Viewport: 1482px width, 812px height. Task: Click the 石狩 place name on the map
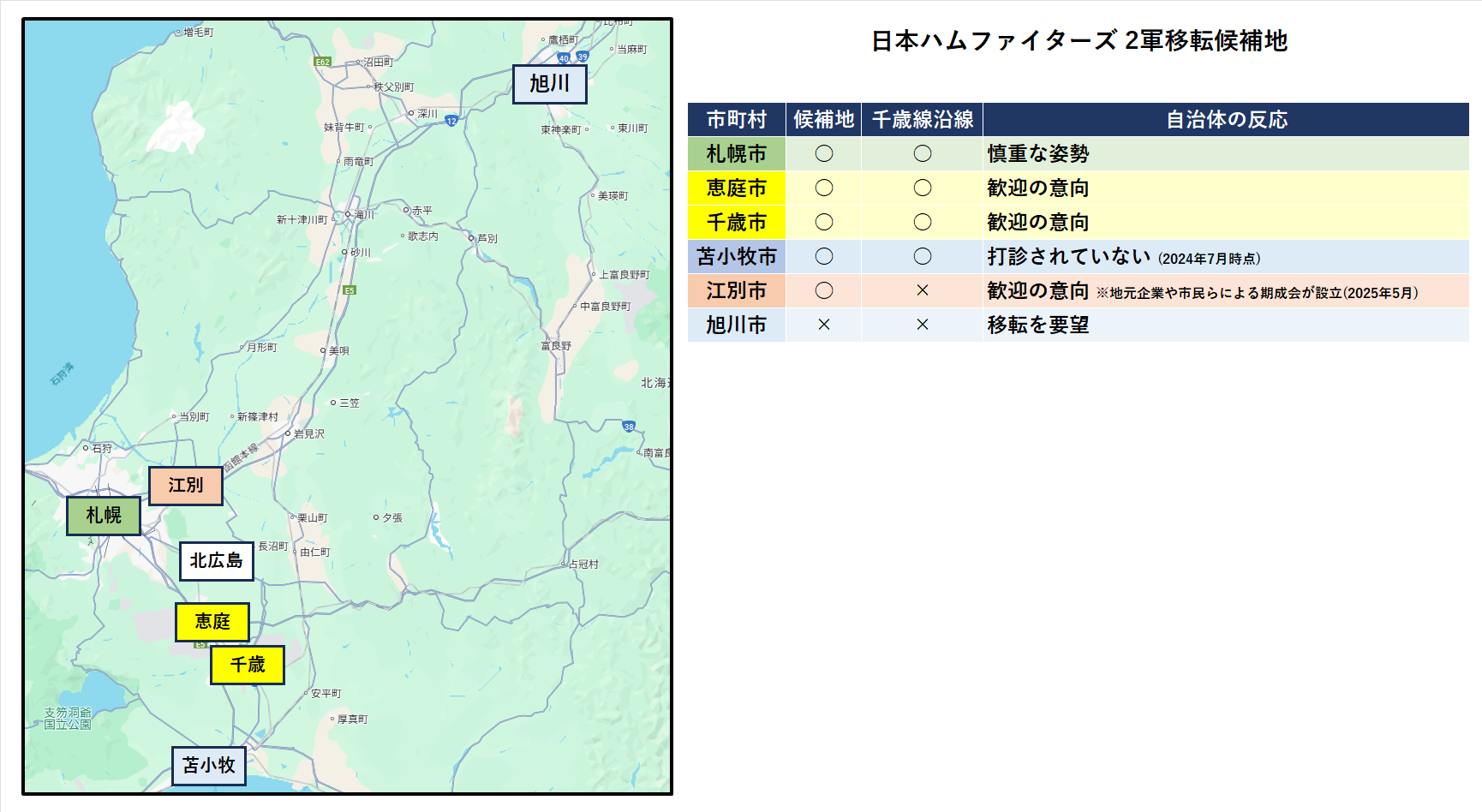[102, 449]
